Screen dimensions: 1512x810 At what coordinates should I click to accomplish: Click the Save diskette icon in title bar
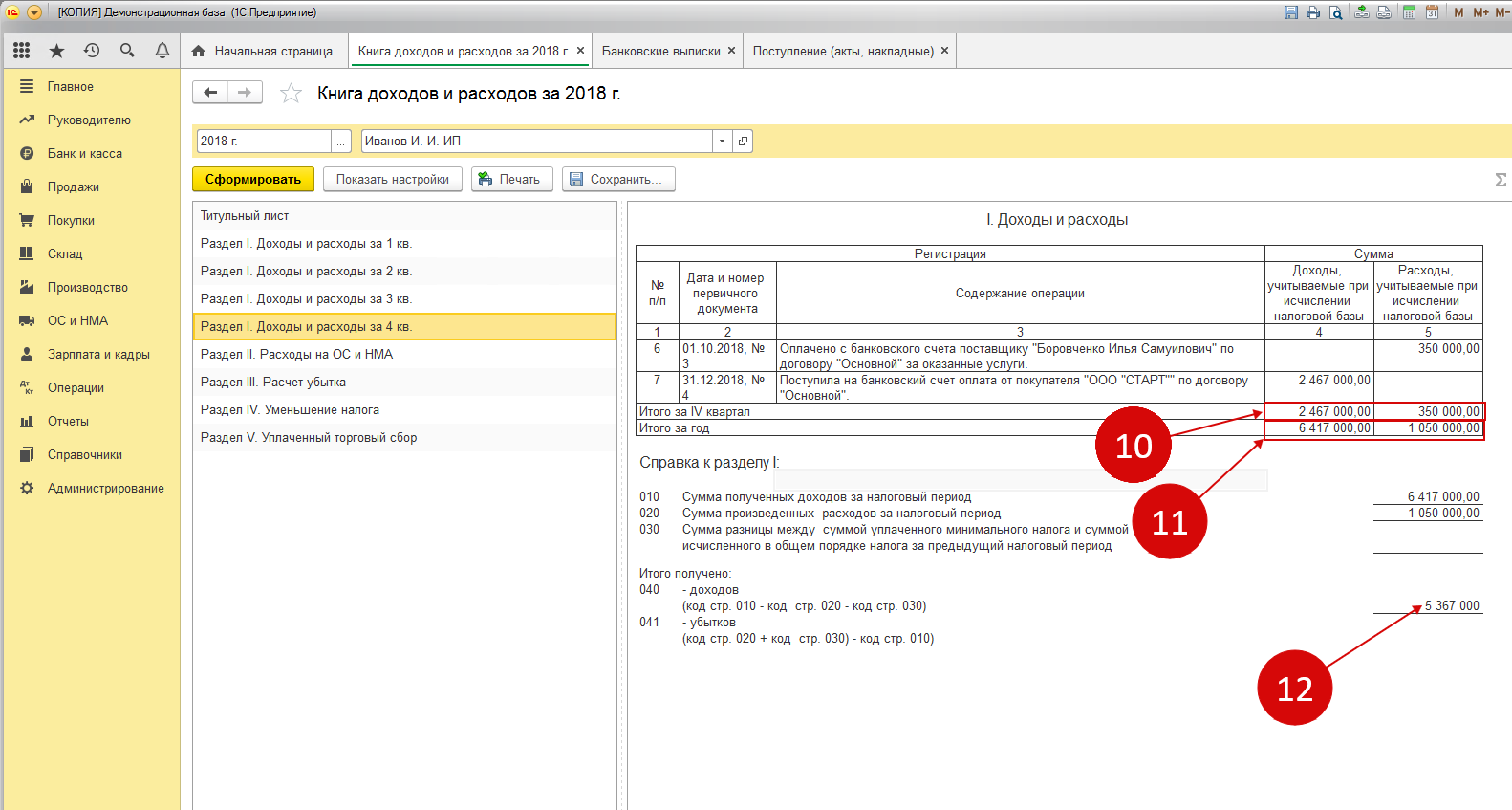(1291, 12)
